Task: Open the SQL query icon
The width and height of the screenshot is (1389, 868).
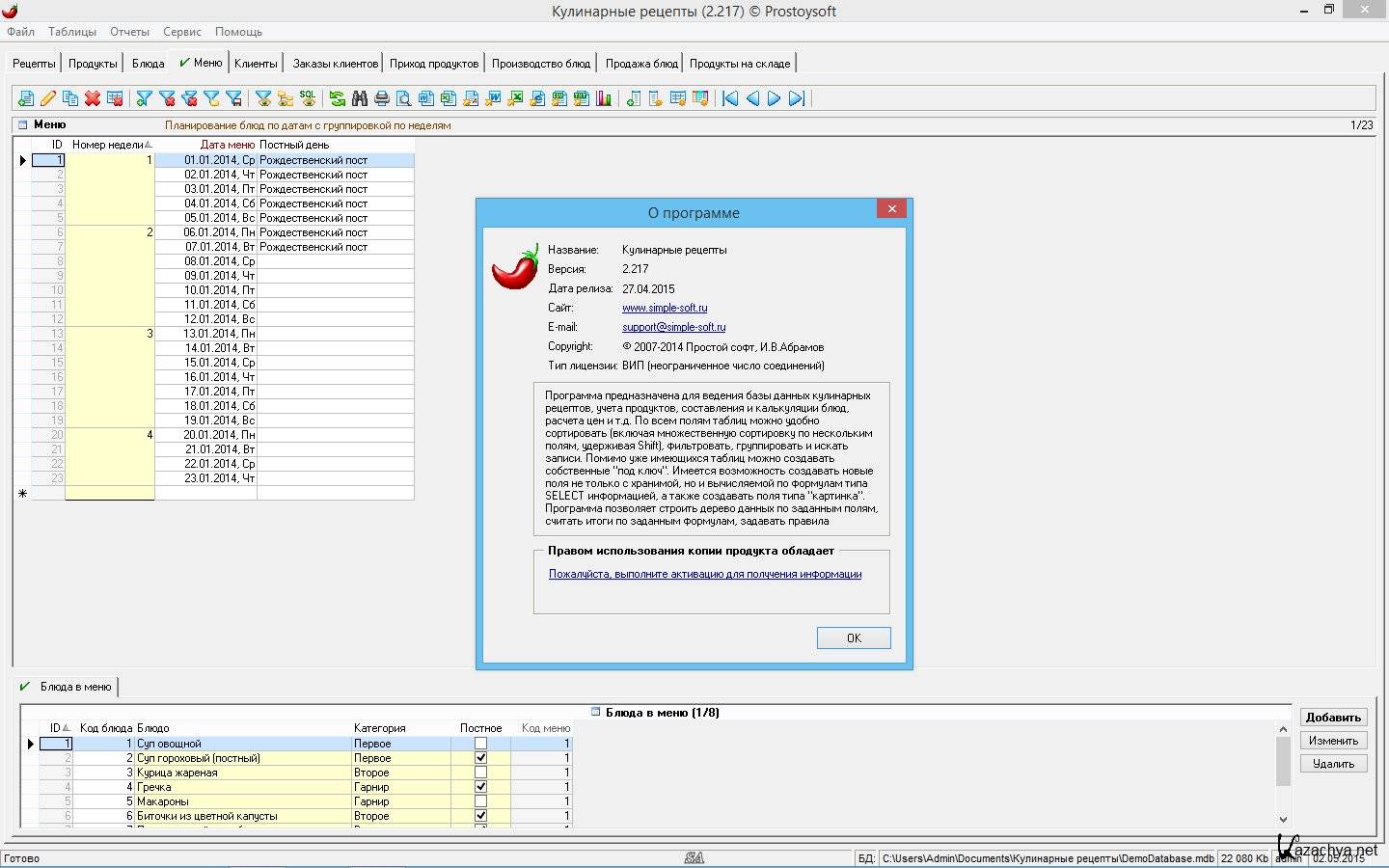Action: (308, 98)
